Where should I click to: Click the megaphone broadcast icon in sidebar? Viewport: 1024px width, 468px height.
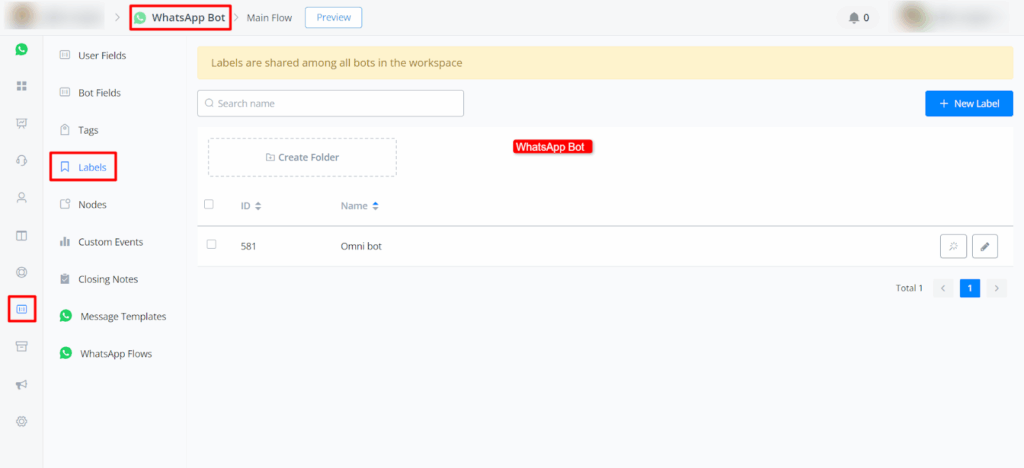(21, 384)
